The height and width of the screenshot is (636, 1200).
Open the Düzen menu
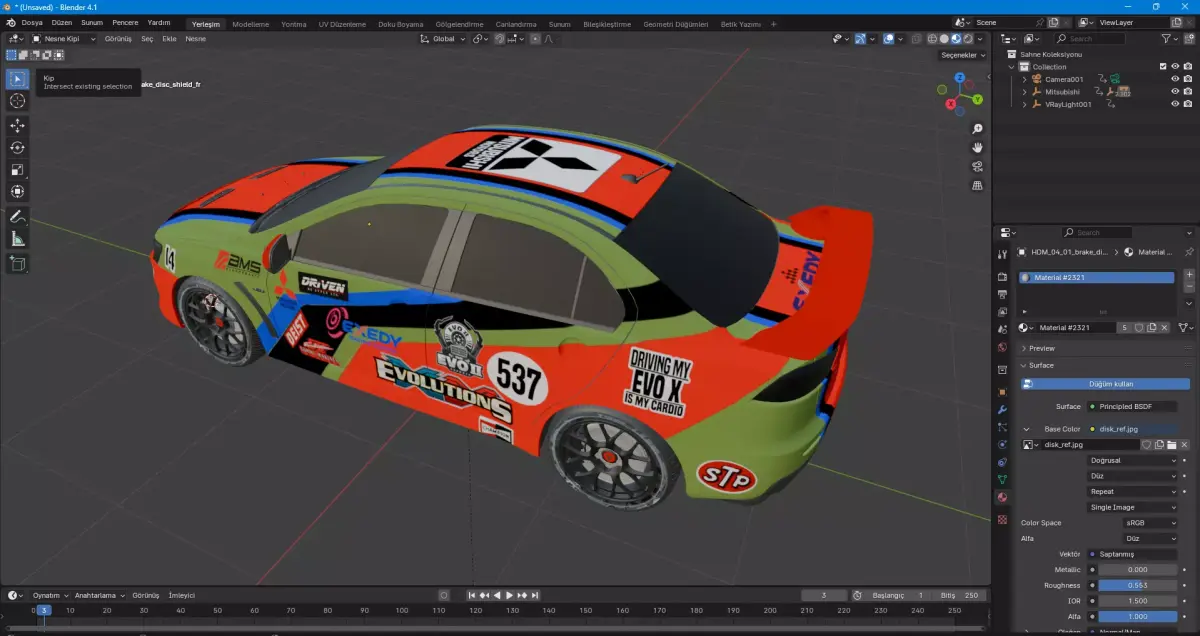pyautogui.click(x=61, y=22)
